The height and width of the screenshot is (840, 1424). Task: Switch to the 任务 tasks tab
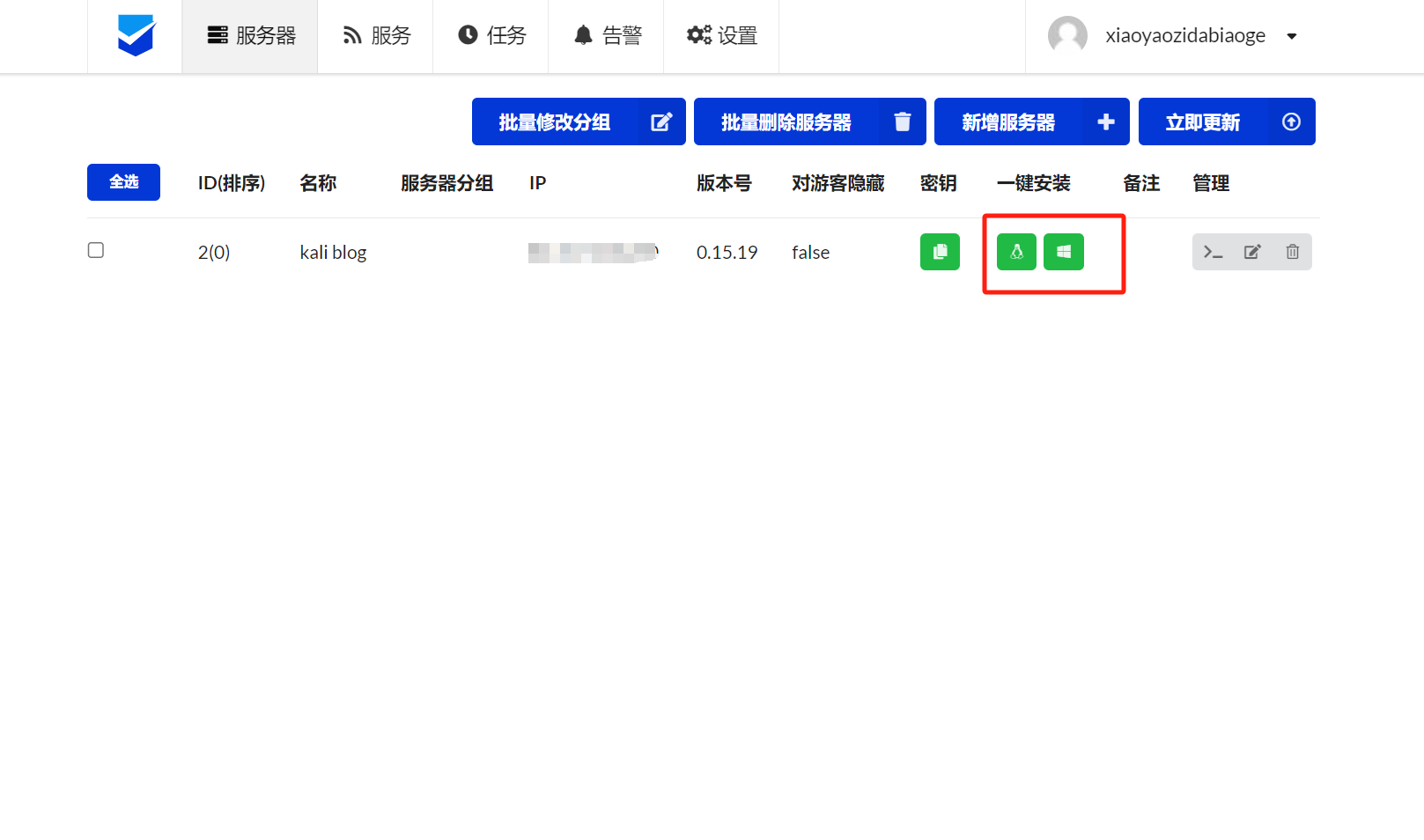coord(491,35)
